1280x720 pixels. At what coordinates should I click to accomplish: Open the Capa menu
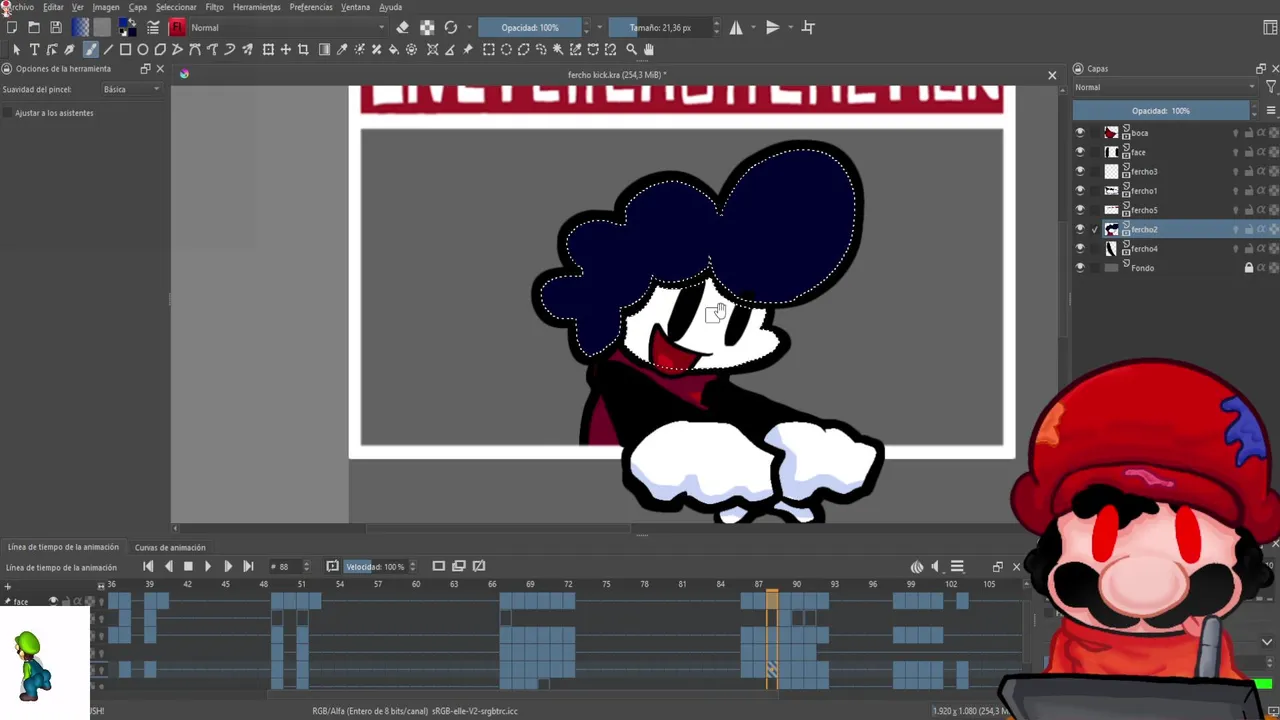point(137,7)
